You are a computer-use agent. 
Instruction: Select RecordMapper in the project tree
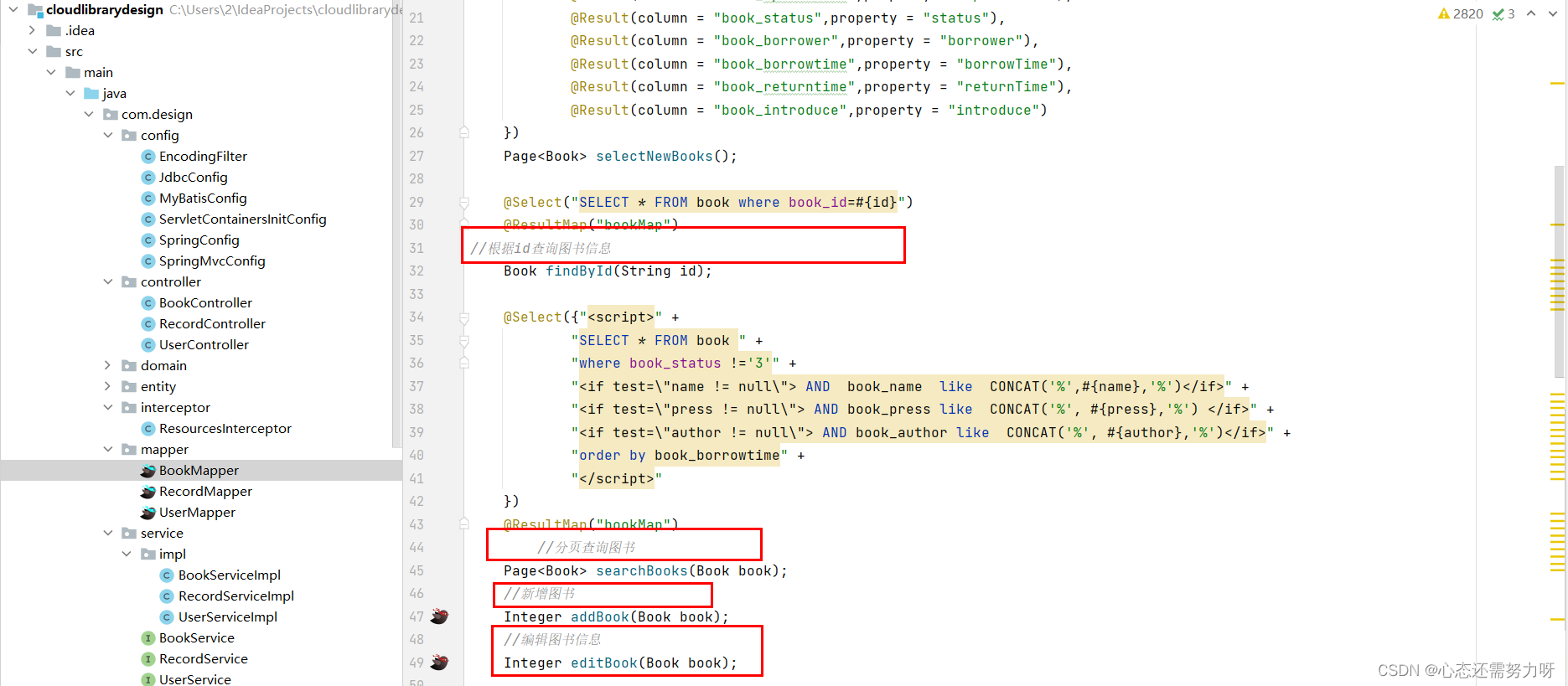pyautogui.click(x=205, y=491)
